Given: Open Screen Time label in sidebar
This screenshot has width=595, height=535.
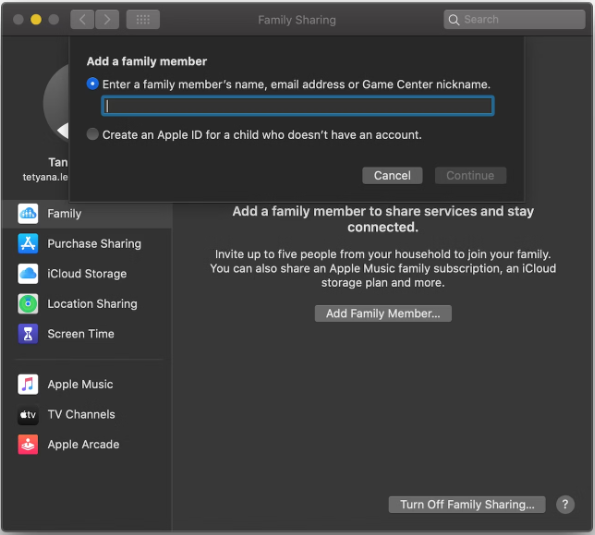Looking at the screenshot, I should pos(81,334).
